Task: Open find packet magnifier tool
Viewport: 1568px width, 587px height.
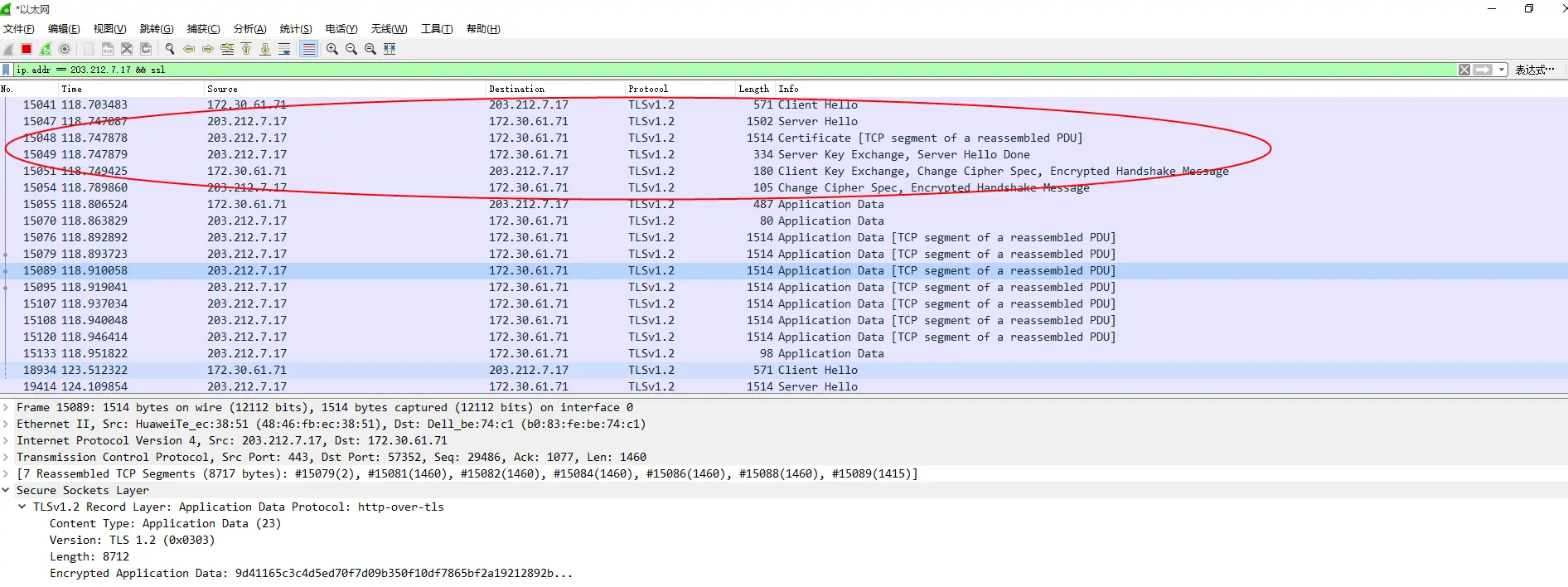Action: 170,49
